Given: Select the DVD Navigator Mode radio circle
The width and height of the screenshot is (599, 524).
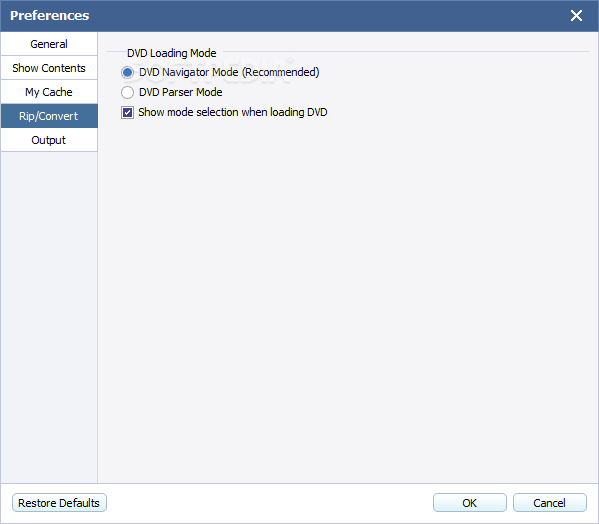Looking at the screenshot, I should point(127,72).
